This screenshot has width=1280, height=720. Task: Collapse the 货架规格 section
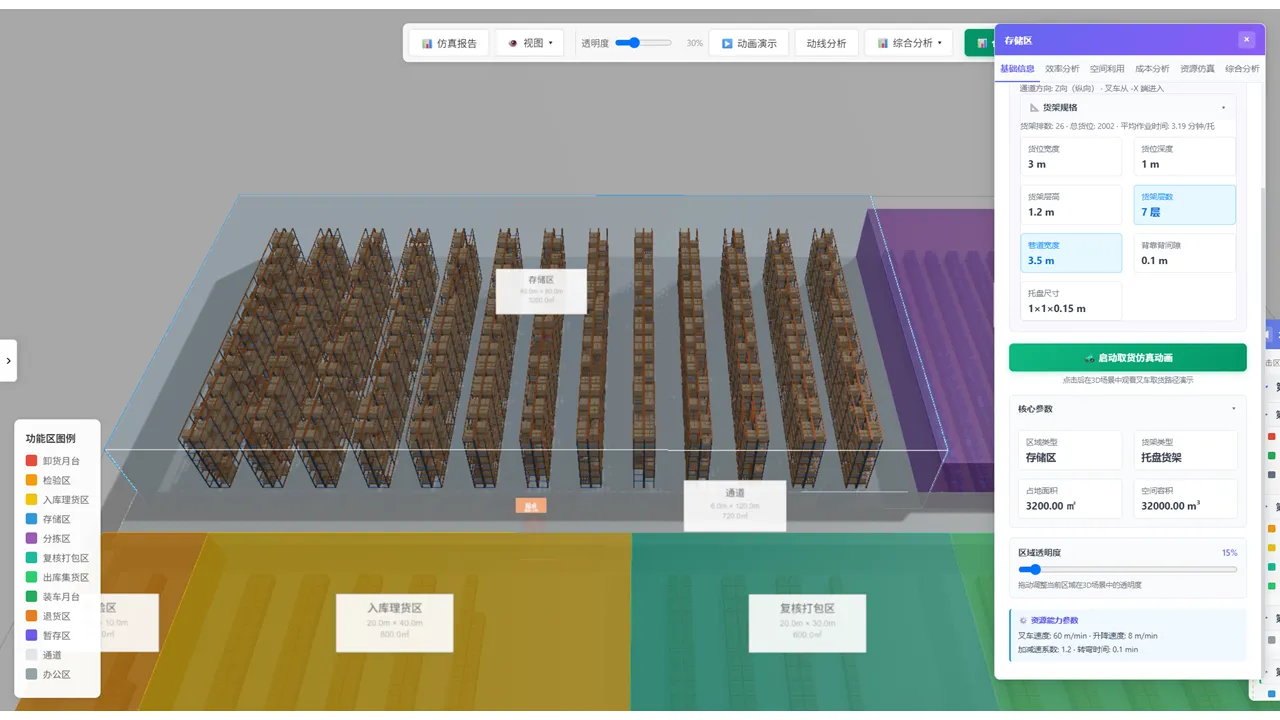(1128, 107)
